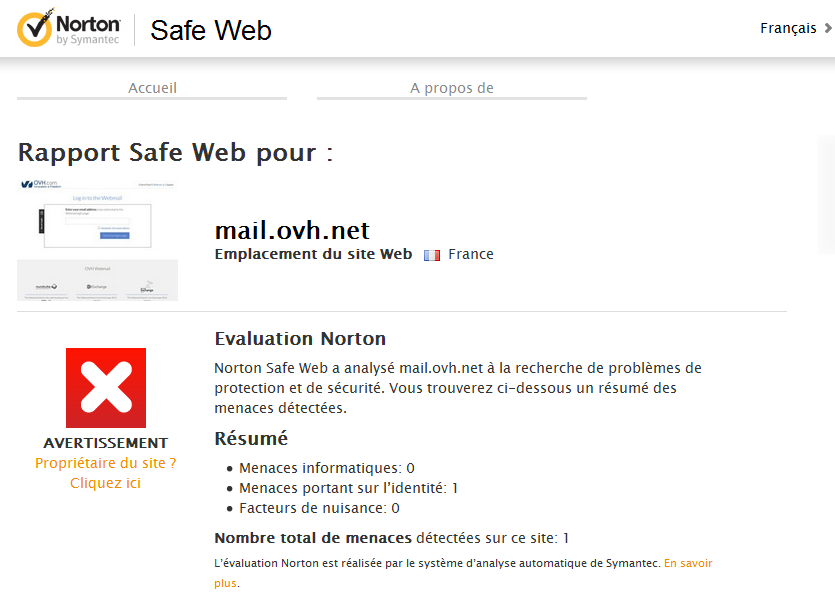The height and width of the screenshot is (598, 835).
Task: Open the Français language selector
Action: 788,29
